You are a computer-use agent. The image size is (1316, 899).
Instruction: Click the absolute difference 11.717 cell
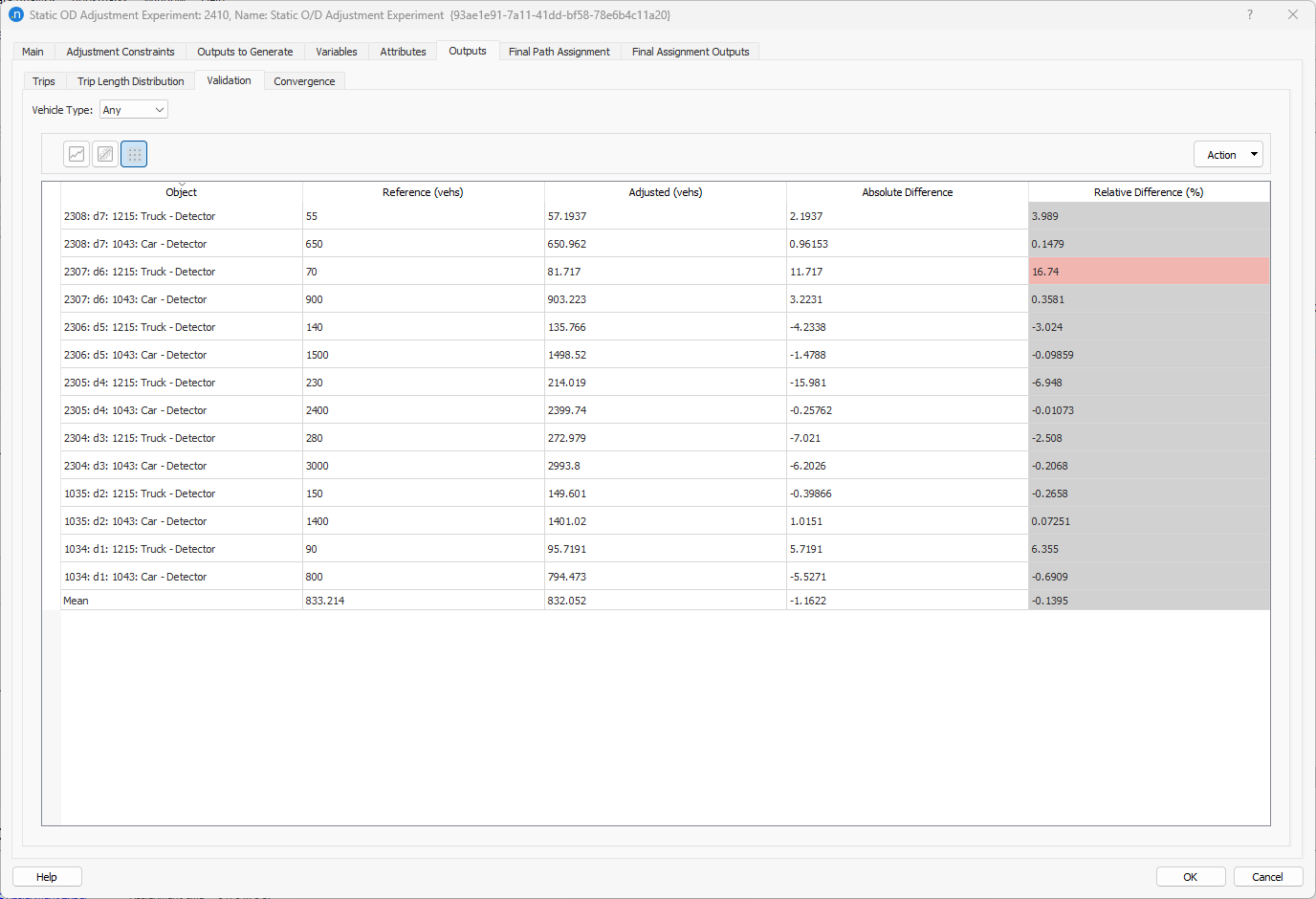(x=908, y=272)
